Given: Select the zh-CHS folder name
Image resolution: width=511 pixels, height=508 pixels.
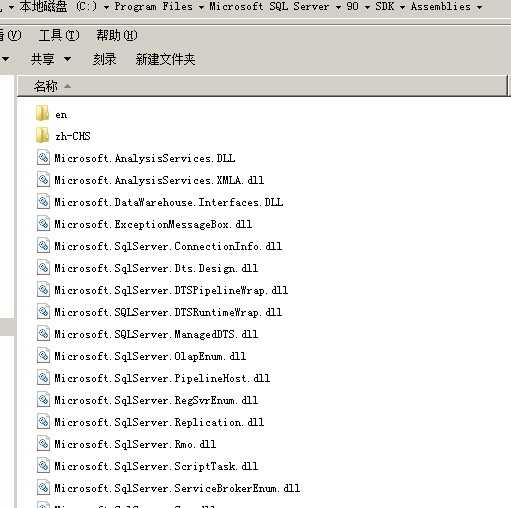Looking at the screenshot, I should click(73, 136).
